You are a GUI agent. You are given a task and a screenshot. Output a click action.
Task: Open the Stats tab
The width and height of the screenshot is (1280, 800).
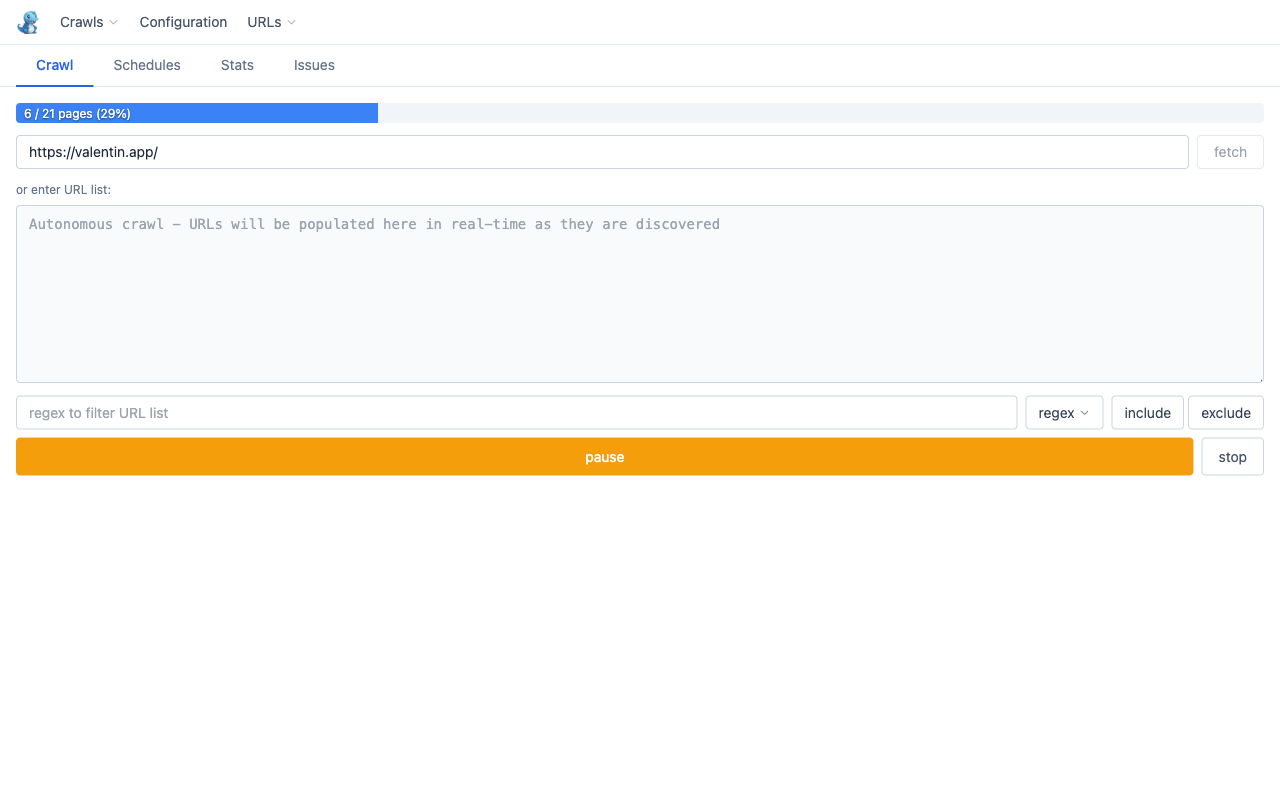[237, 65]
